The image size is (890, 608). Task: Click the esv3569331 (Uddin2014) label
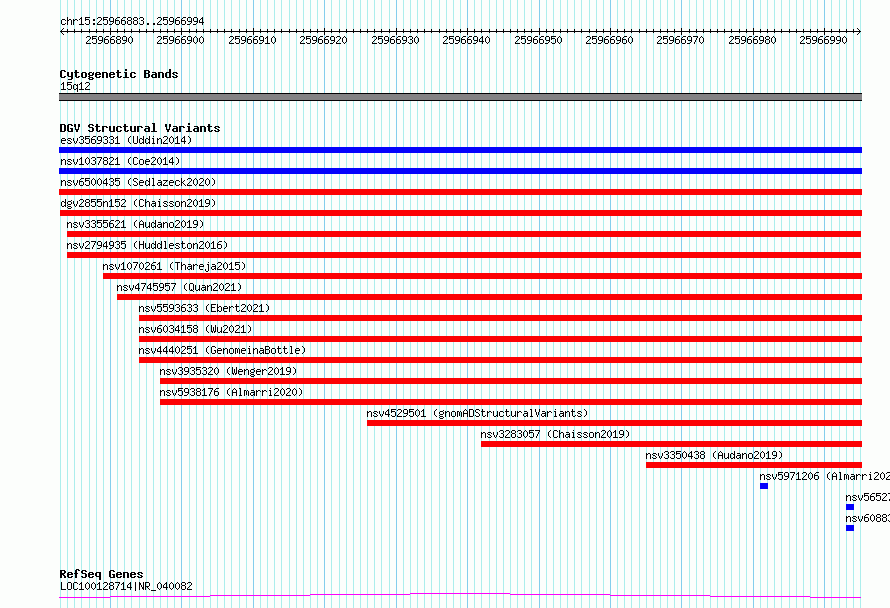pos(126,140)
